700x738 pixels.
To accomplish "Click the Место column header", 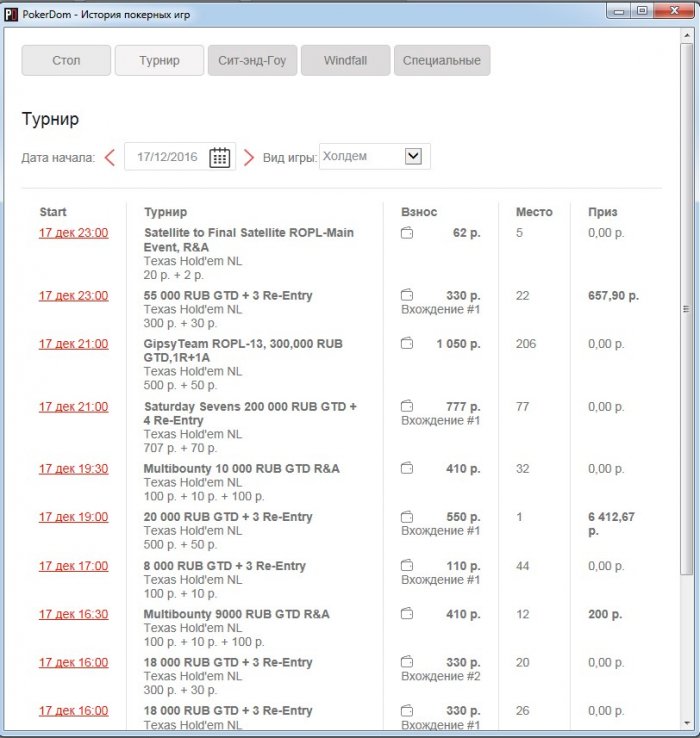I will pyautogui.click(x=534, y=212).
